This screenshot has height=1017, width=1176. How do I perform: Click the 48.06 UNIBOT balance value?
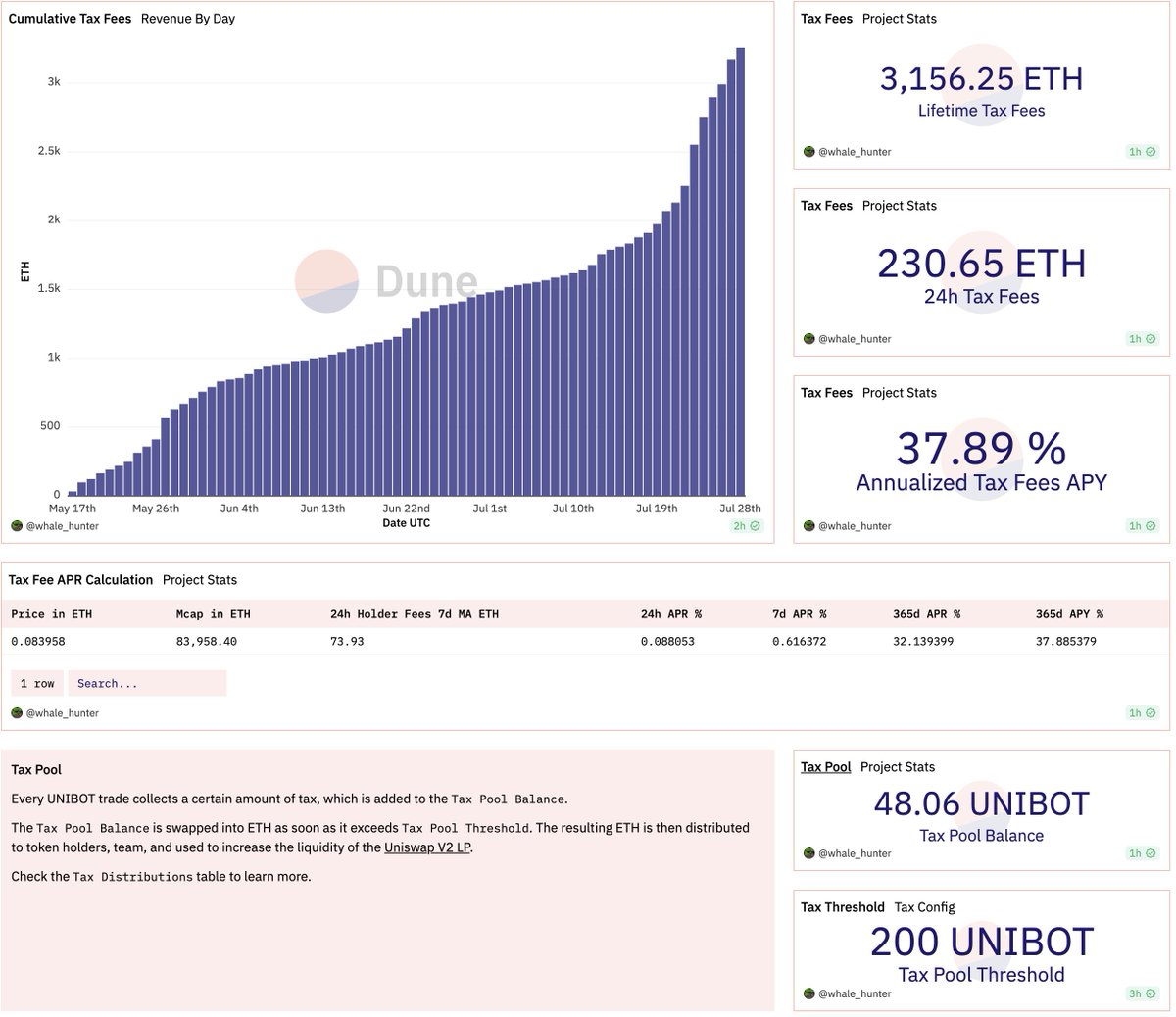pyautogui.click(x=981, y=803)
